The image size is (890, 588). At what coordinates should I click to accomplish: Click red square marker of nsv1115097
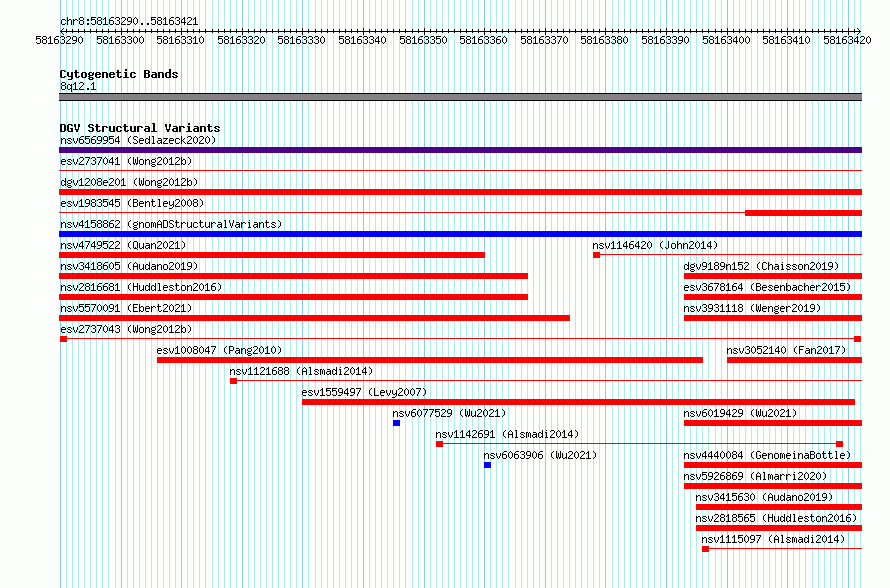[x=706, y=549]
